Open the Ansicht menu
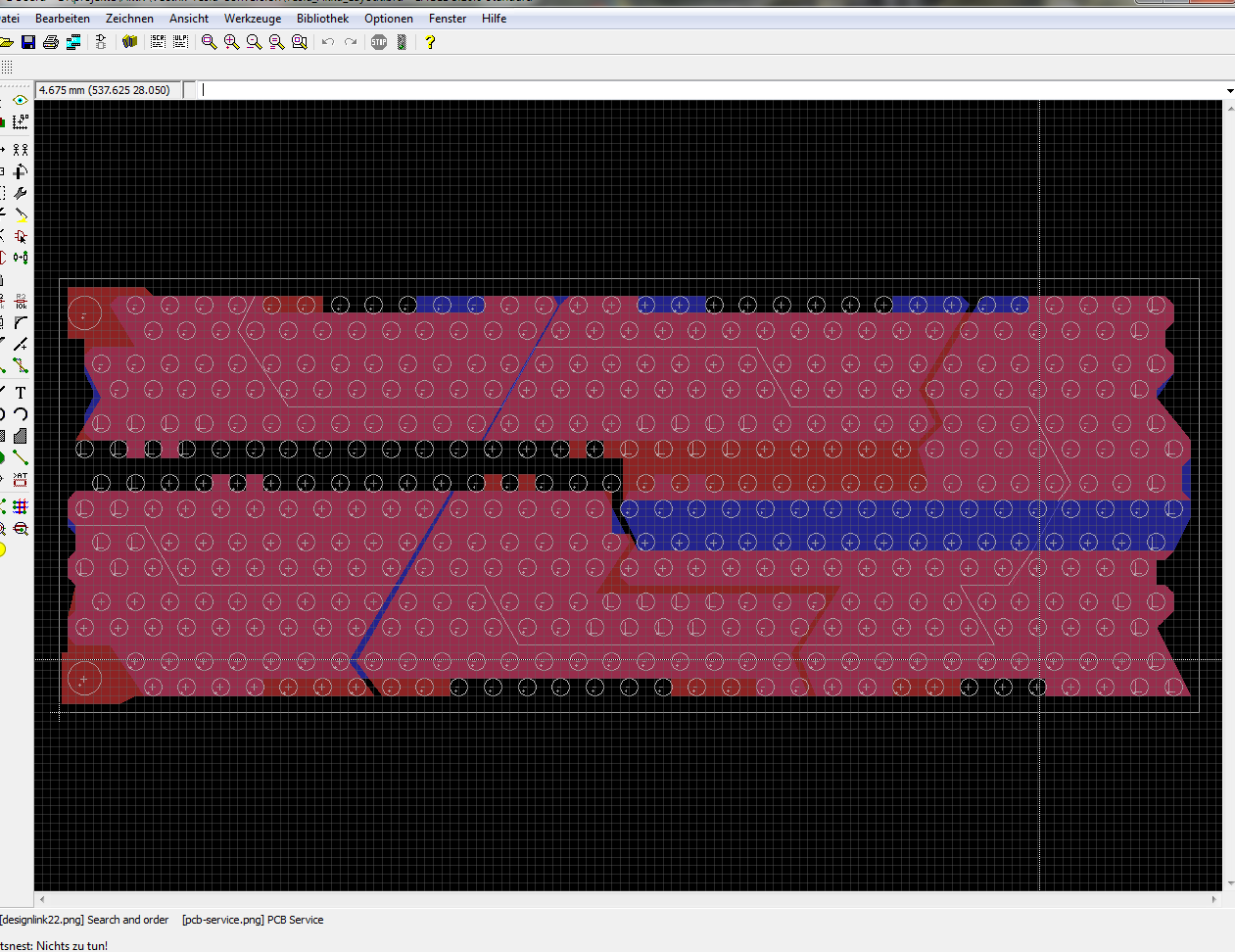 coord(188,19)
